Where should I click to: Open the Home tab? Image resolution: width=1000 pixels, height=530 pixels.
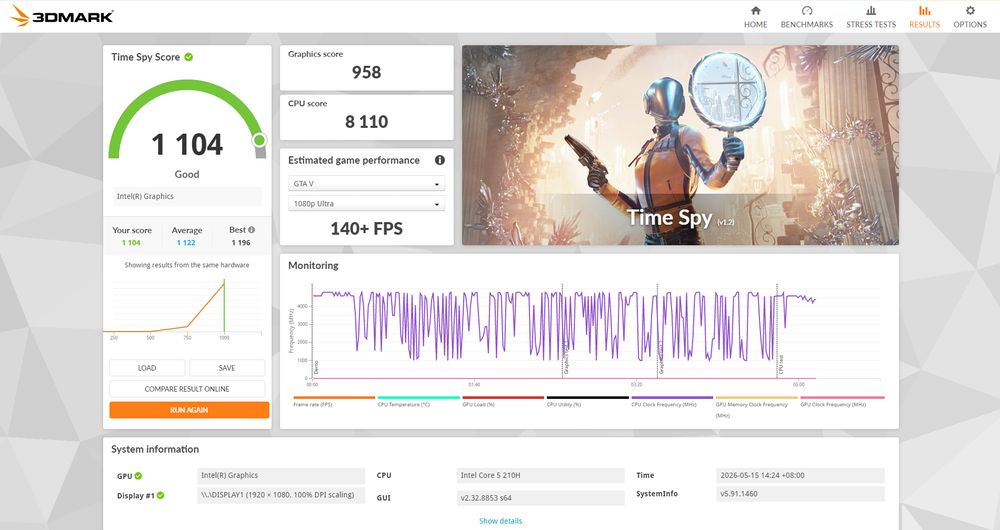click(x=755, y=17)
